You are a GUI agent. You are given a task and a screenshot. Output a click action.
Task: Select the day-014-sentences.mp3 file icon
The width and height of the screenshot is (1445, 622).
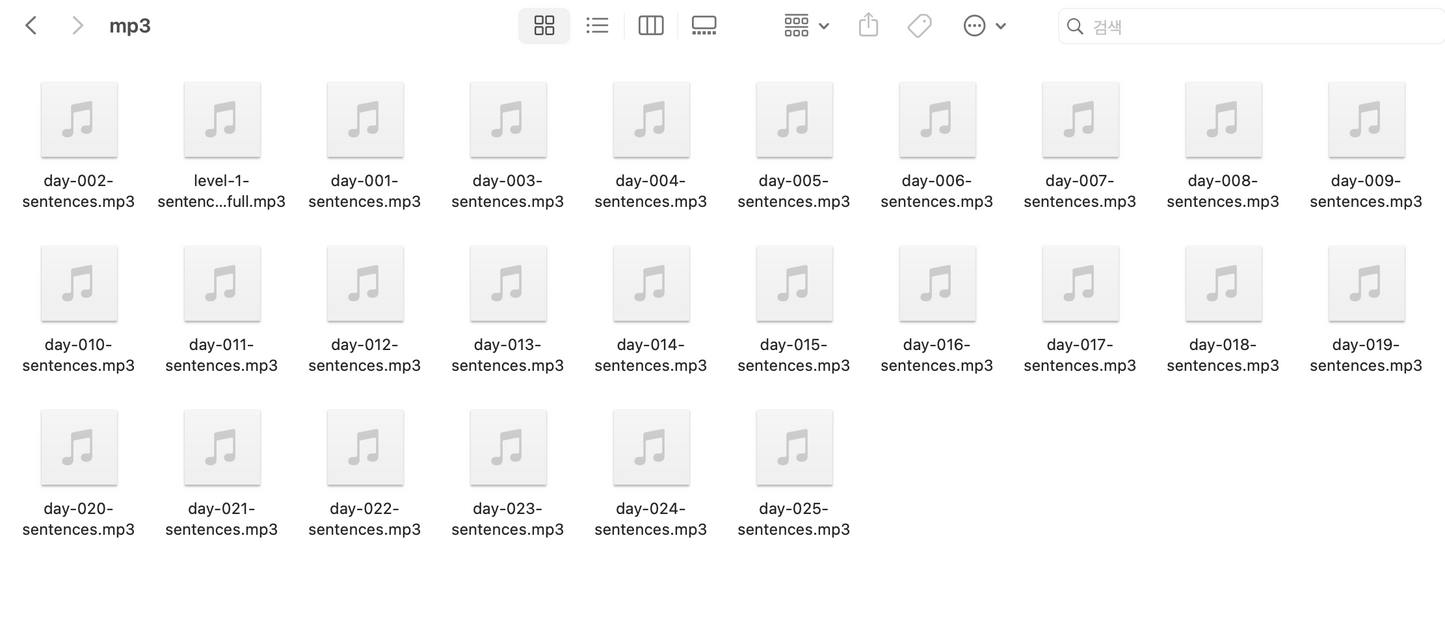coord(651,284)
